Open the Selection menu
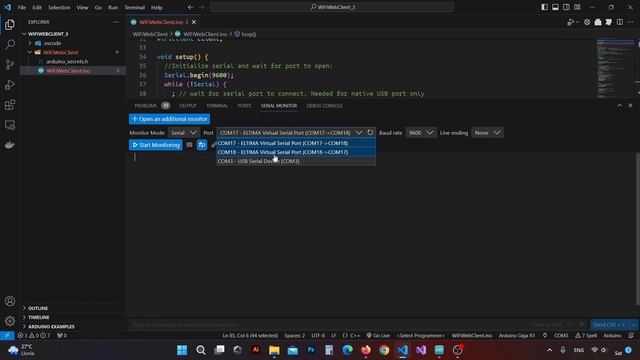This screenshot has width=640, height=360. pyautogui.click(x=59, y=7)
